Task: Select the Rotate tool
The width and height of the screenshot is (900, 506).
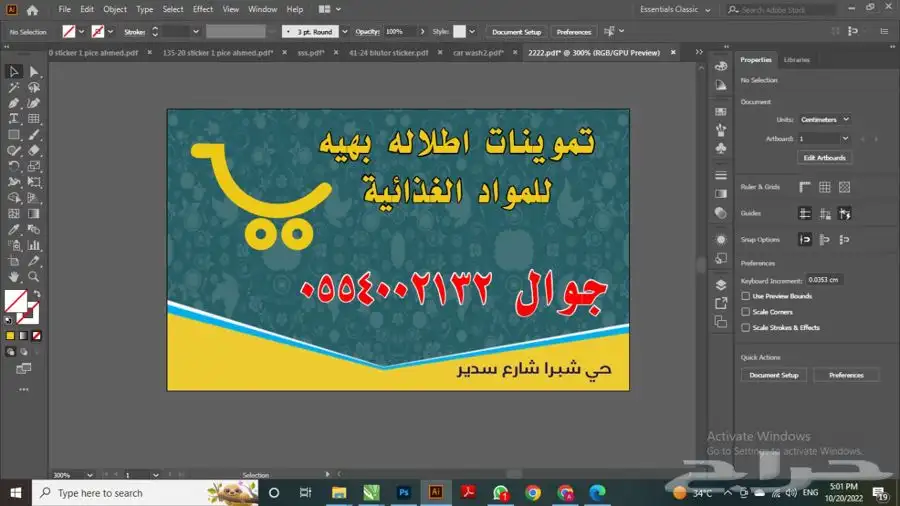Action: pos(14,166)
